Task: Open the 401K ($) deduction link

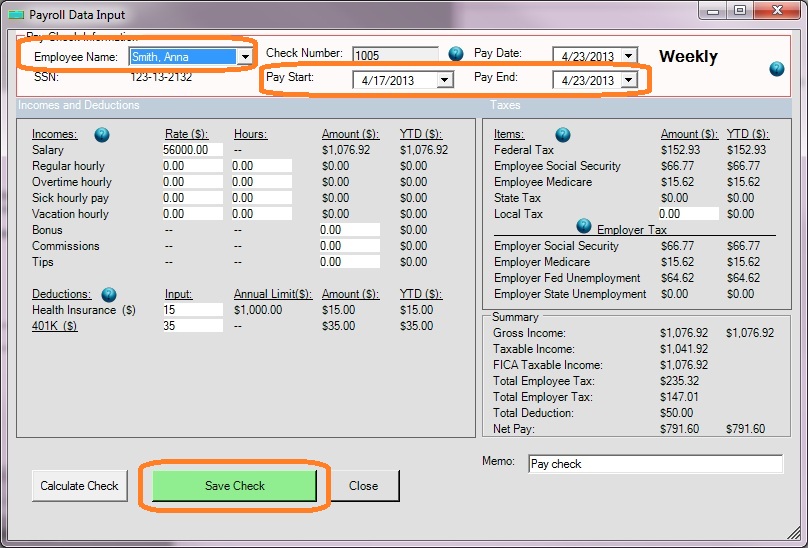Action: click(x=55, y=326)
